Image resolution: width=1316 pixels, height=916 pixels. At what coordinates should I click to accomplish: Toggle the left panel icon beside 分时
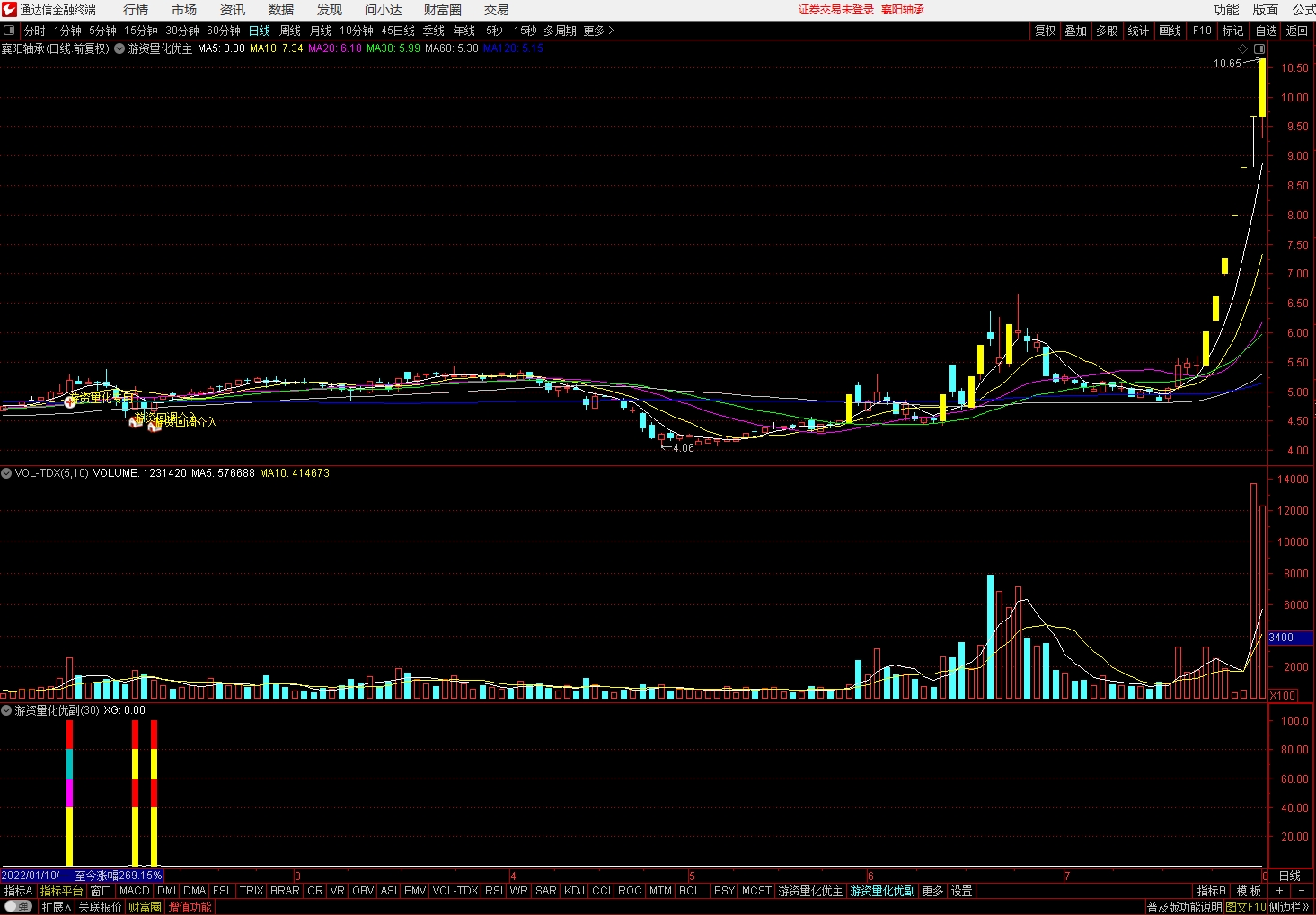[x=9, y=31]
